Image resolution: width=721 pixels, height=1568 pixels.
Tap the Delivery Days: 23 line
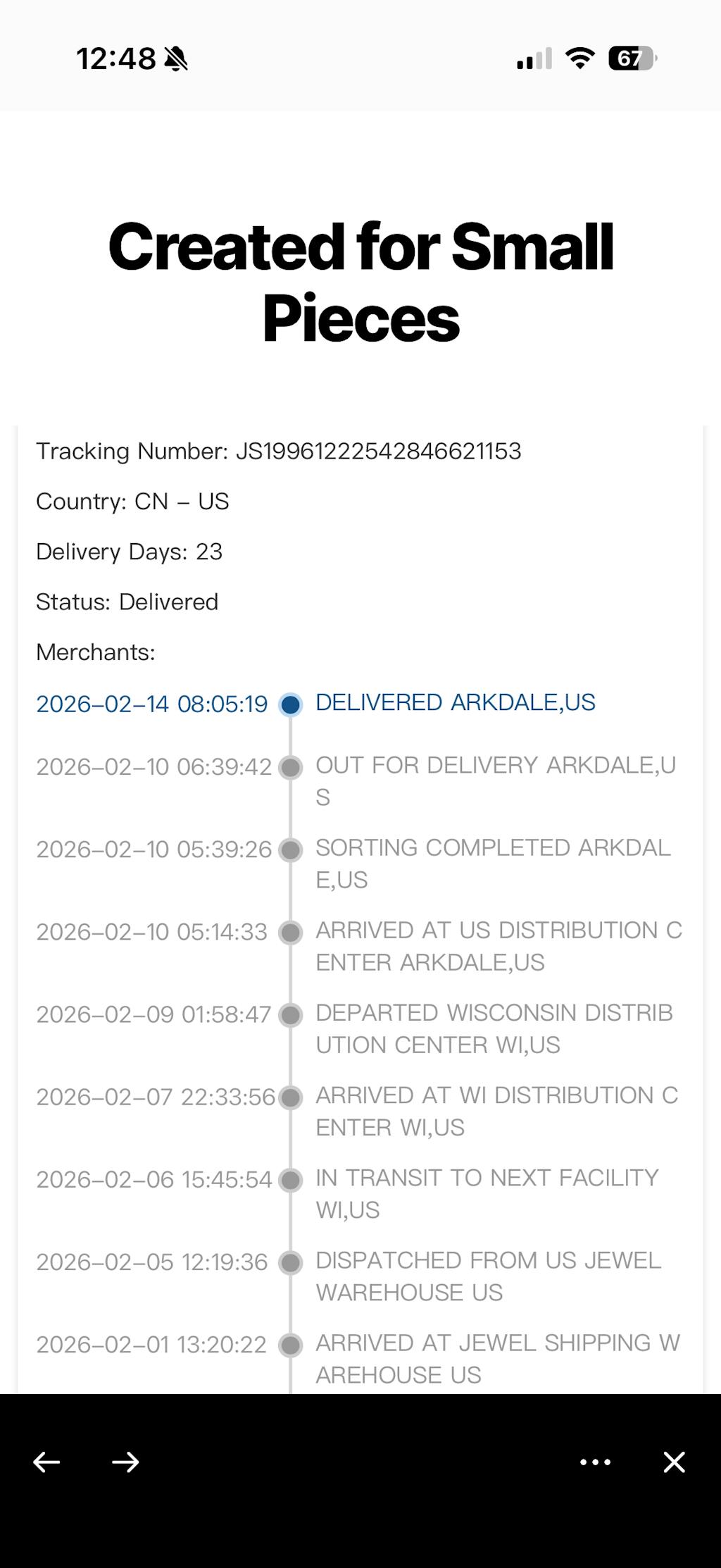click(x=130, y=552)
